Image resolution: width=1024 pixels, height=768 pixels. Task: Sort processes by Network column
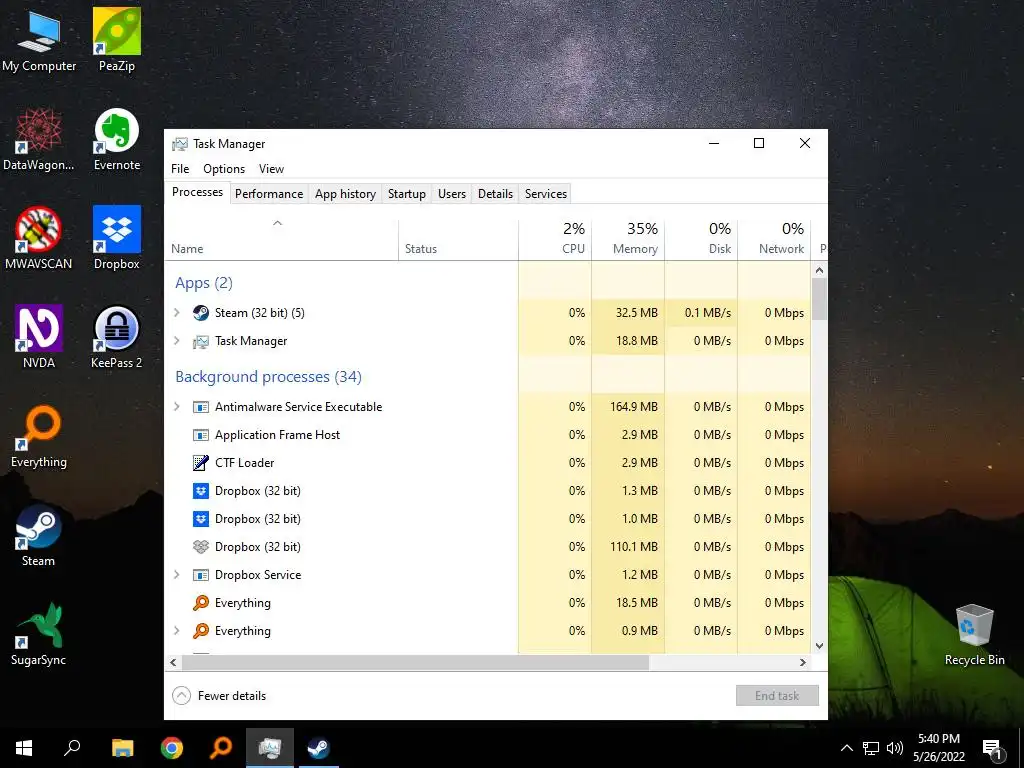click(774, 239)
